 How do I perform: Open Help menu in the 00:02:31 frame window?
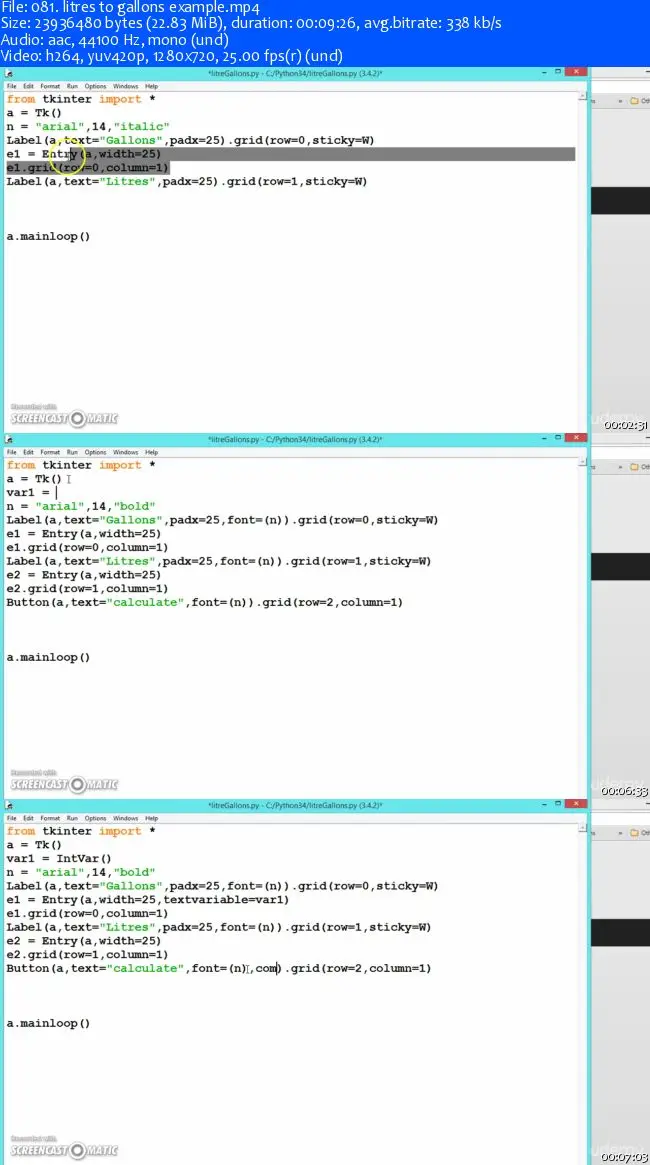coord(152,86)
